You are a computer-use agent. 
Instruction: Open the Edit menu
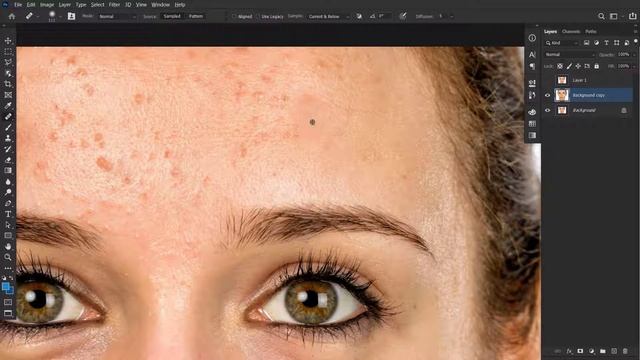click(x=31, y=5)
